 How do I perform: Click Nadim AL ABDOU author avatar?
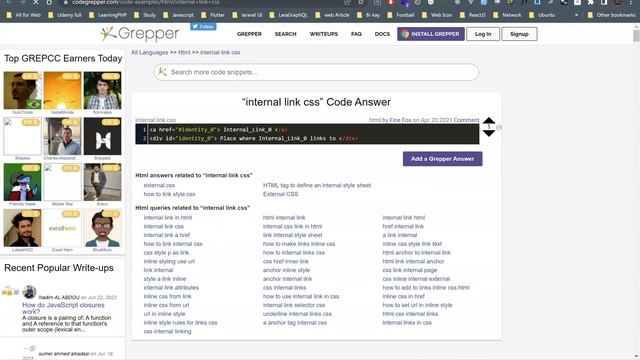pyautogui.click(x=29, y=292)
